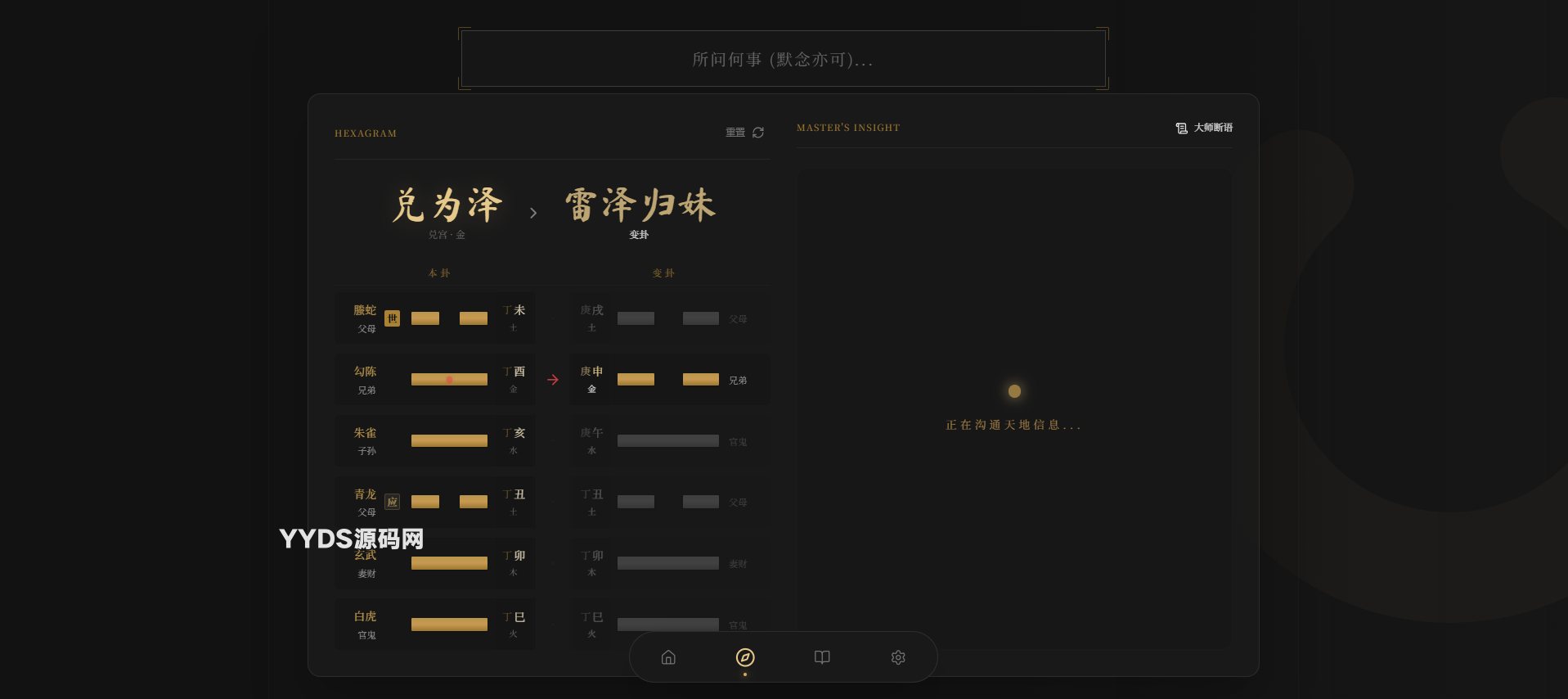Click the 朱雀 solid line bar
1568x699 pixels.
coord(449,441)
